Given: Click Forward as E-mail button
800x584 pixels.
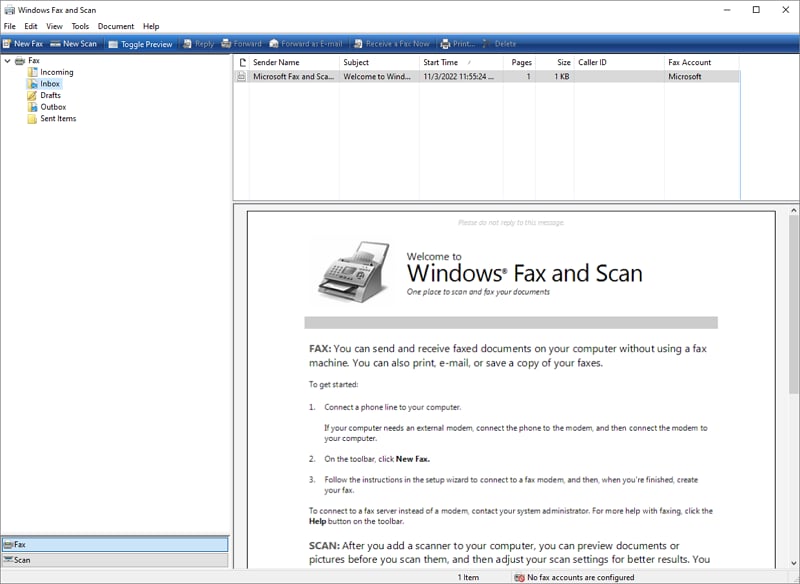Looking at the screenshot, I should tap(306, 44).
